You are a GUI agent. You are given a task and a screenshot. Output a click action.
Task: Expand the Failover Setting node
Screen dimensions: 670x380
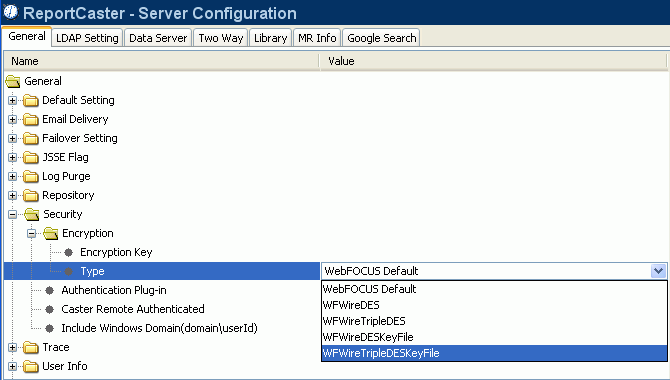pos(12,138)
